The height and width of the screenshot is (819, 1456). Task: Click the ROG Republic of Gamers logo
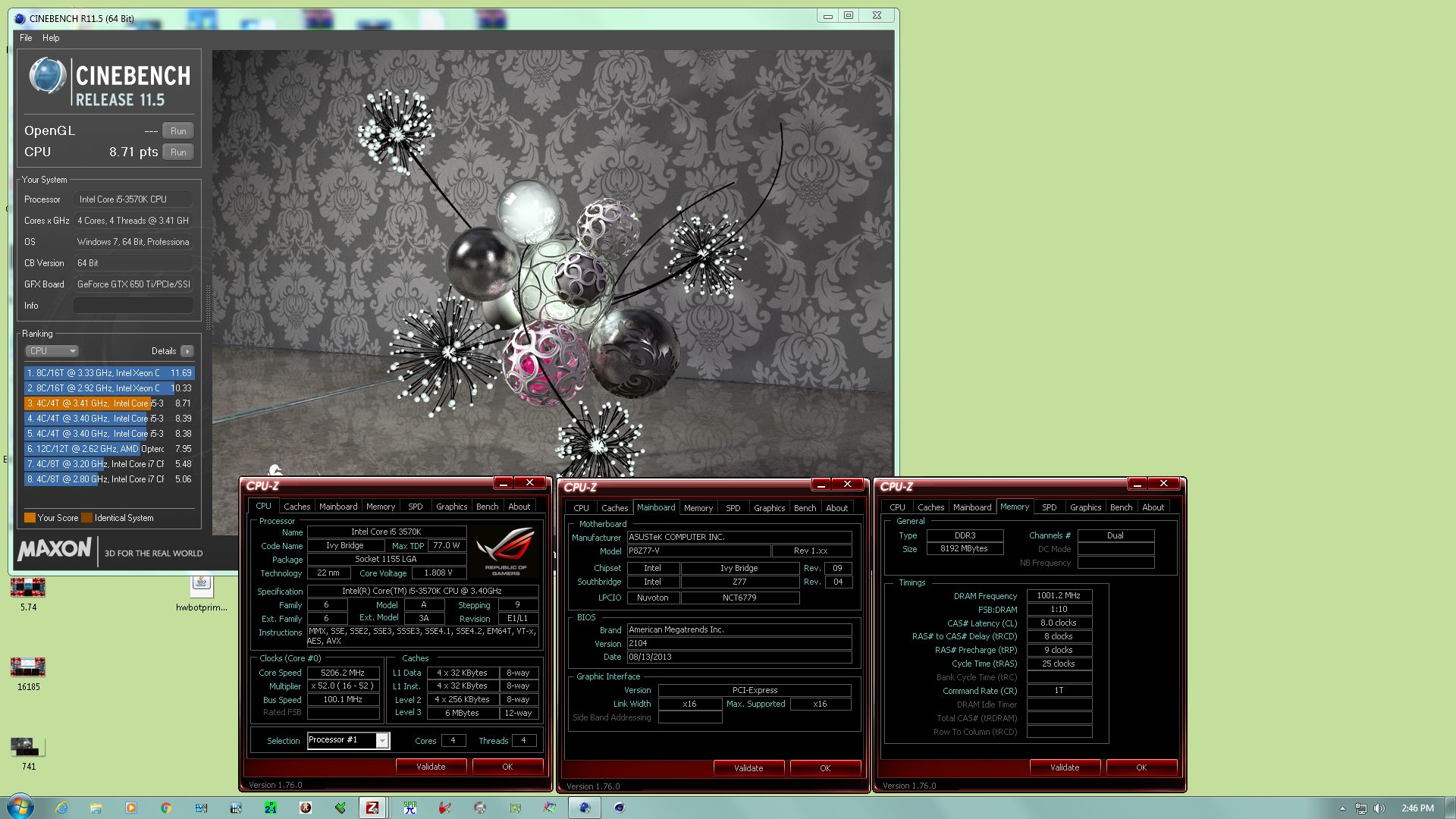click(505, 552)
